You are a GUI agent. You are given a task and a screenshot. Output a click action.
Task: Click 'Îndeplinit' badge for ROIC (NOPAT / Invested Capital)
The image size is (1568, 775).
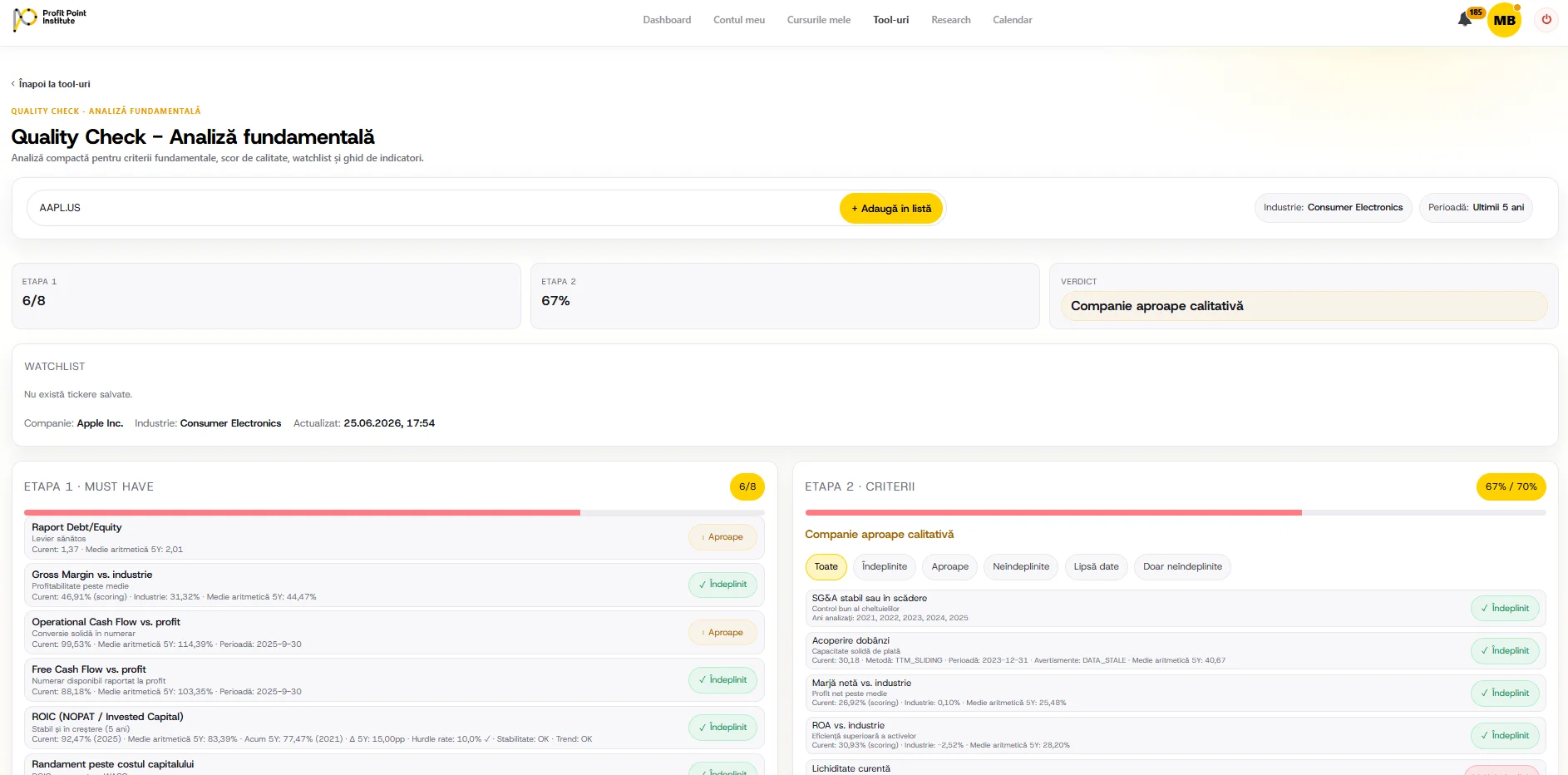722,728
